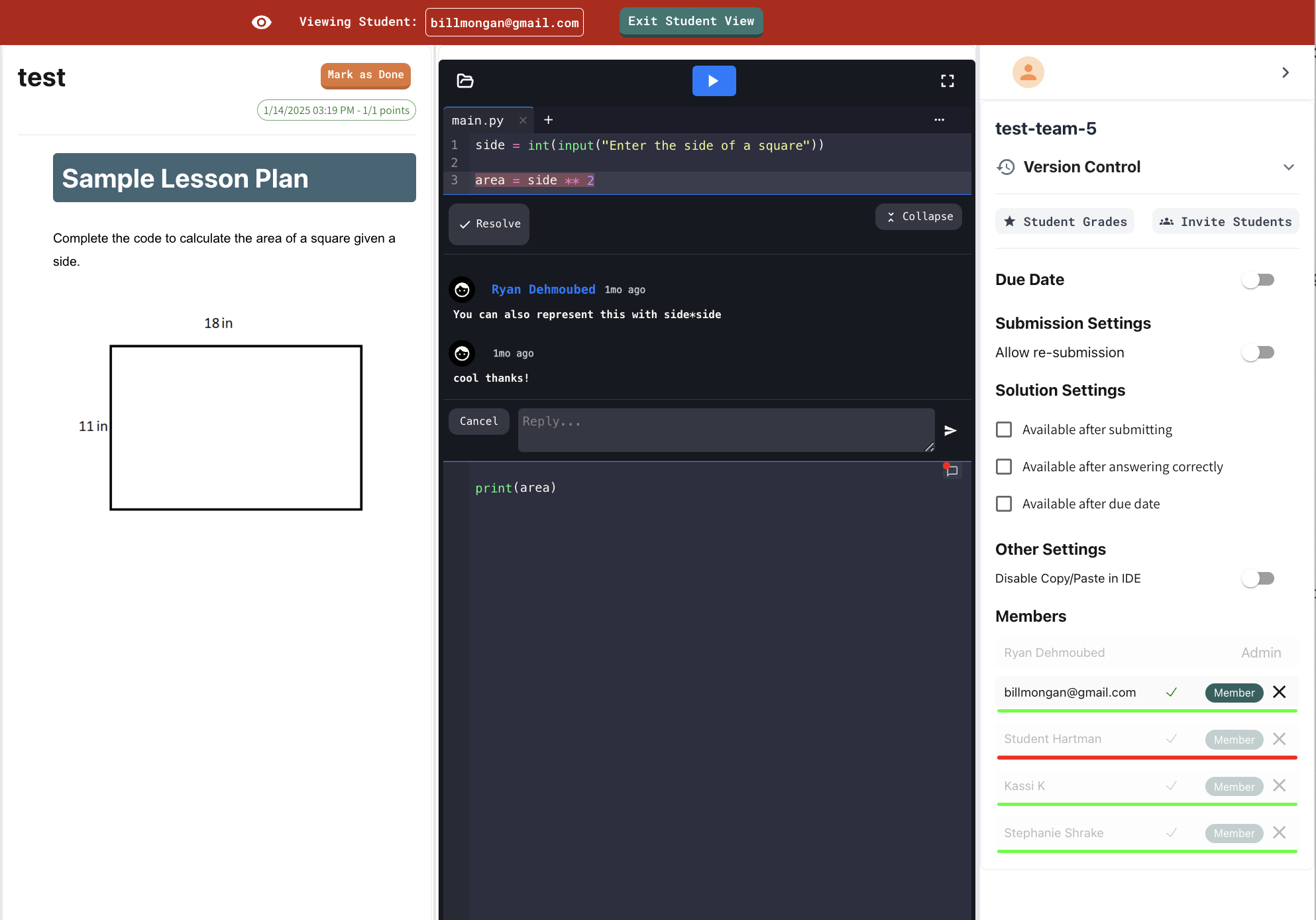Open Student Grades
Screen dimensions: 1316x920
click(1064, 221)
